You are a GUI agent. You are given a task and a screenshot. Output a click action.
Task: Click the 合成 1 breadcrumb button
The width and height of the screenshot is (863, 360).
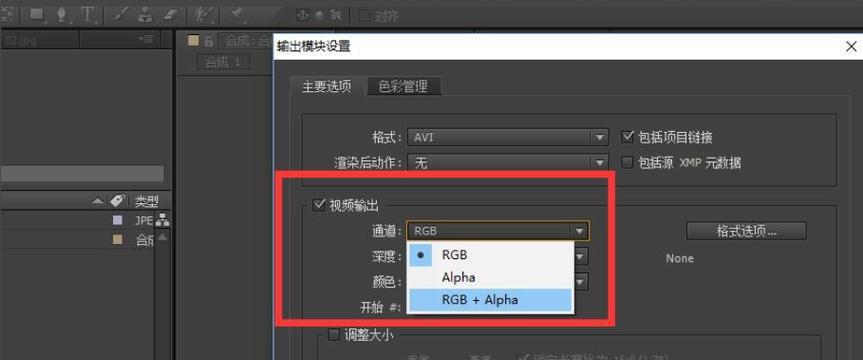point(223,63)
